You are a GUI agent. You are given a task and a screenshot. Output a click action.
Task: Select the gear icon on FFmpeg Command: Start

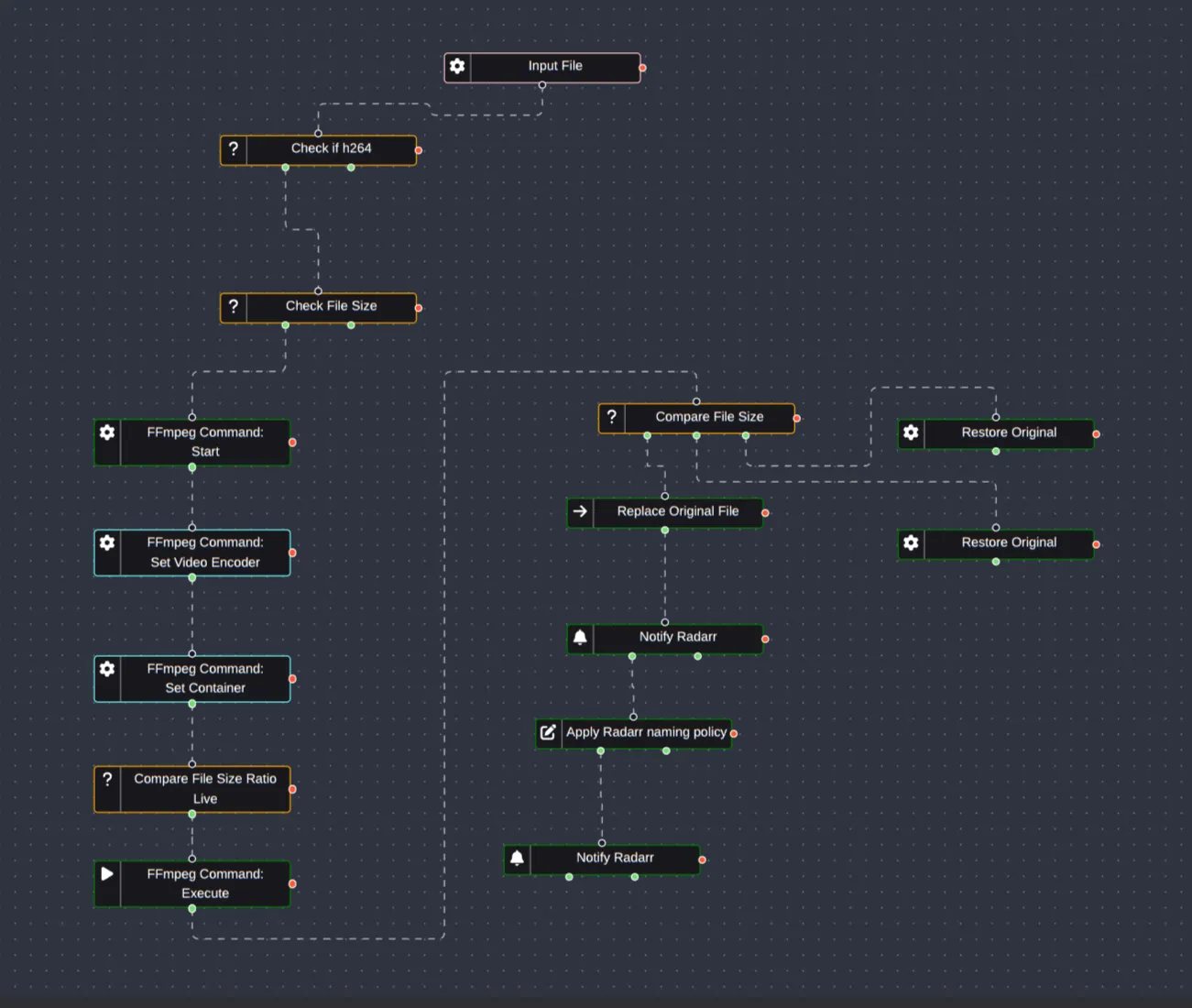pos(107,433)
